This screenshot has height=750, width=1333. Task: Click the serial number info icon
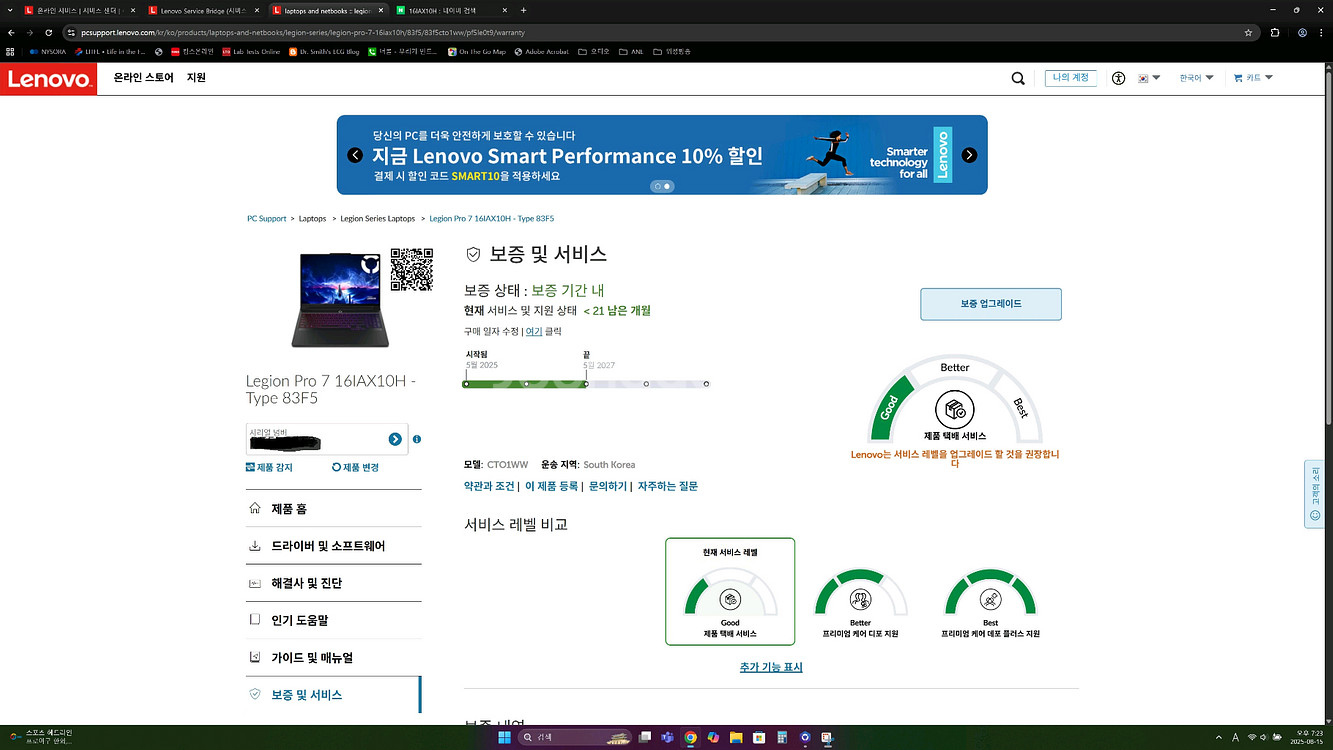coord(417,439)
